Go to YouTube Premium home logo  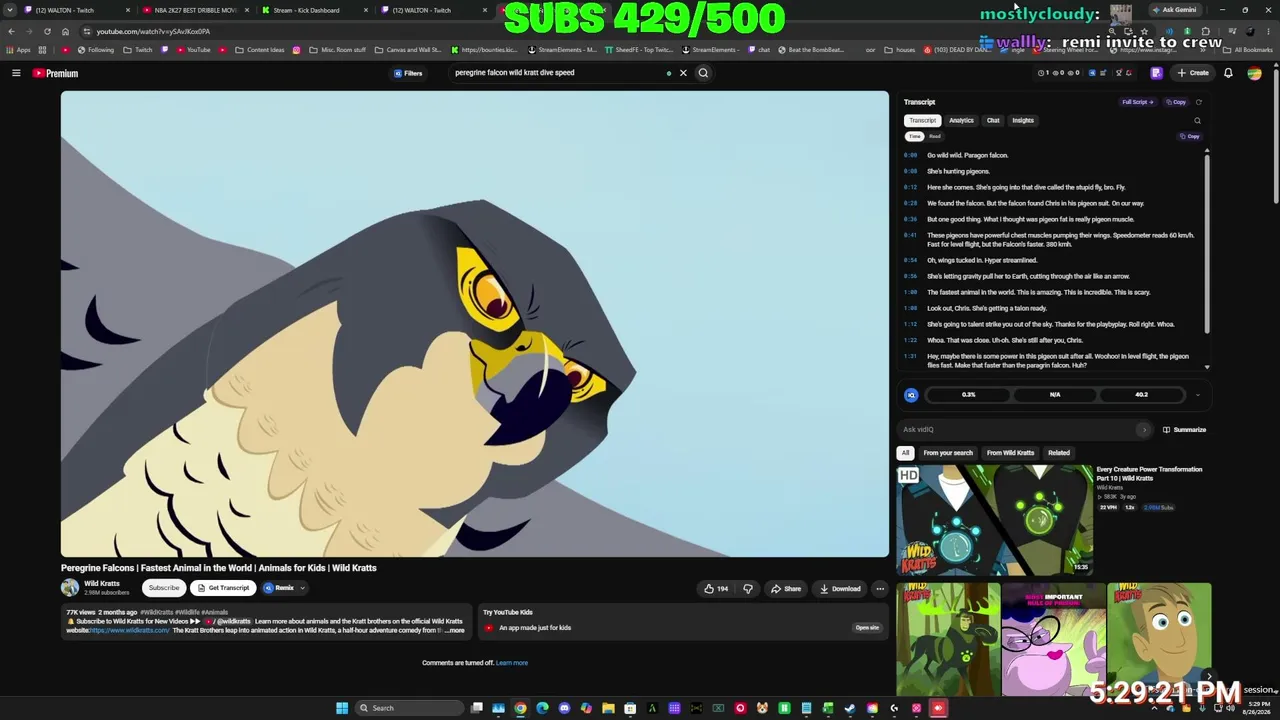point(55,73)
